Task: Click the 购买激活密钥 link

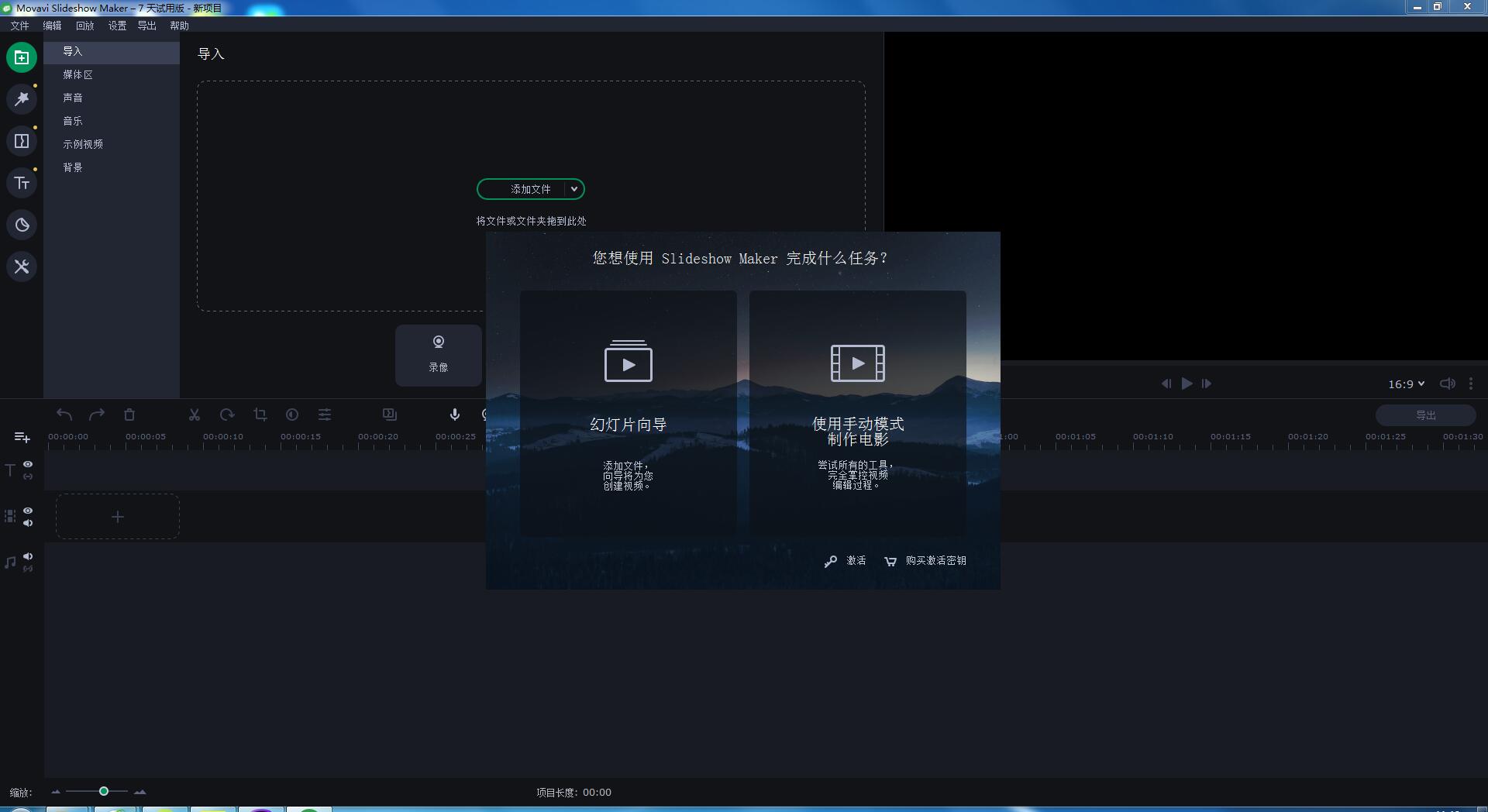Action: pyautogui.click(x=925, y=561)
